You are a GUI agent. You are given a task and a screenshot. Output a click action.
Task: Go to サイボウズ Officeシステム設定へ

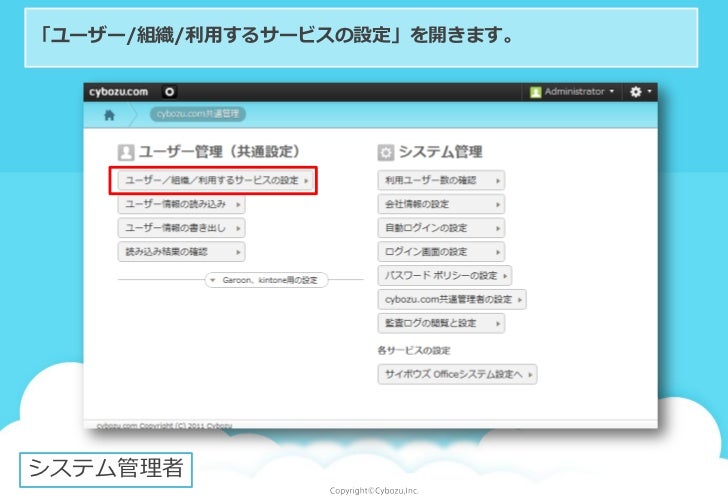457,374
